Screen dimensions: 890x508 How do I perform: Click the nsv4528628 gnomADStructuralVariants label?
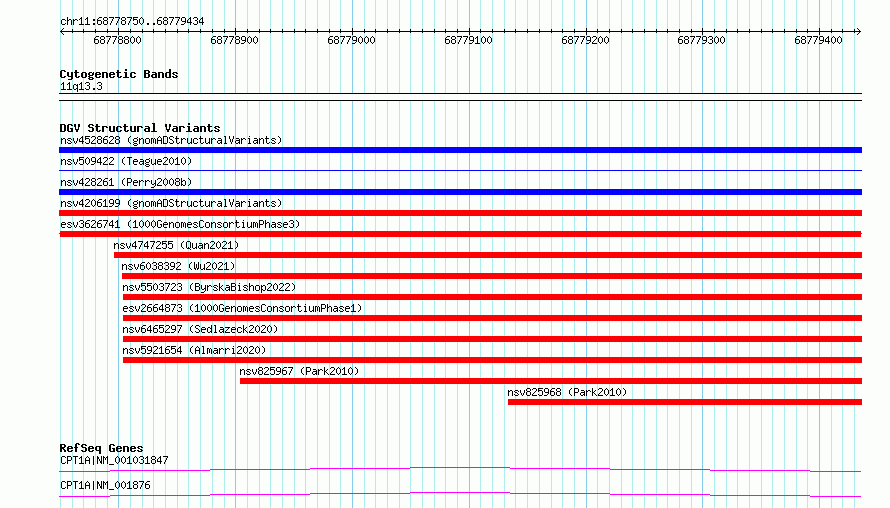171,140
